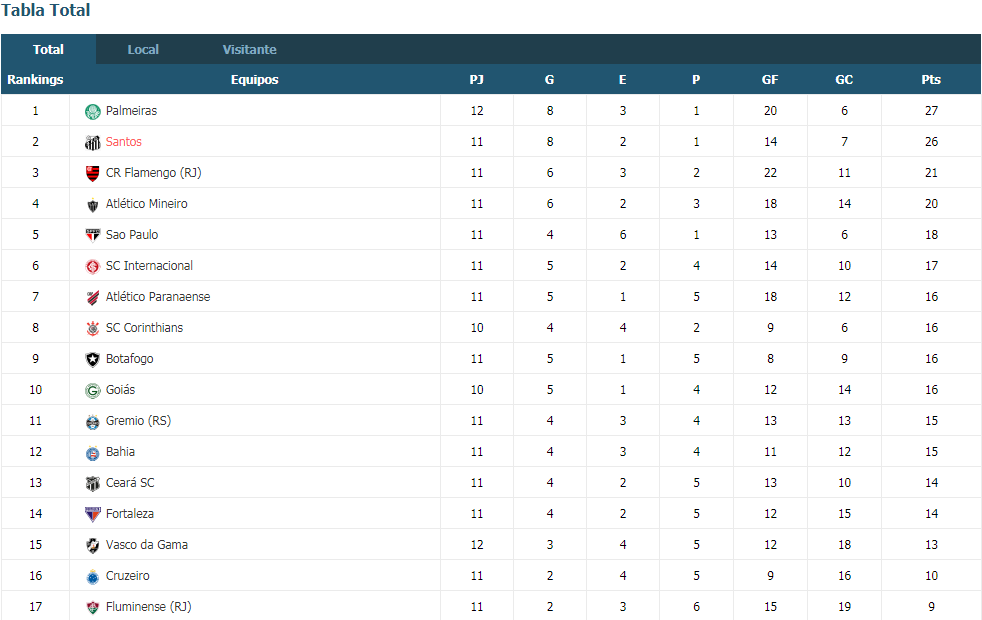Select the Total tab
Viewport: 982px width, 620px height.
pyautogui.click(x=48, y=49)
